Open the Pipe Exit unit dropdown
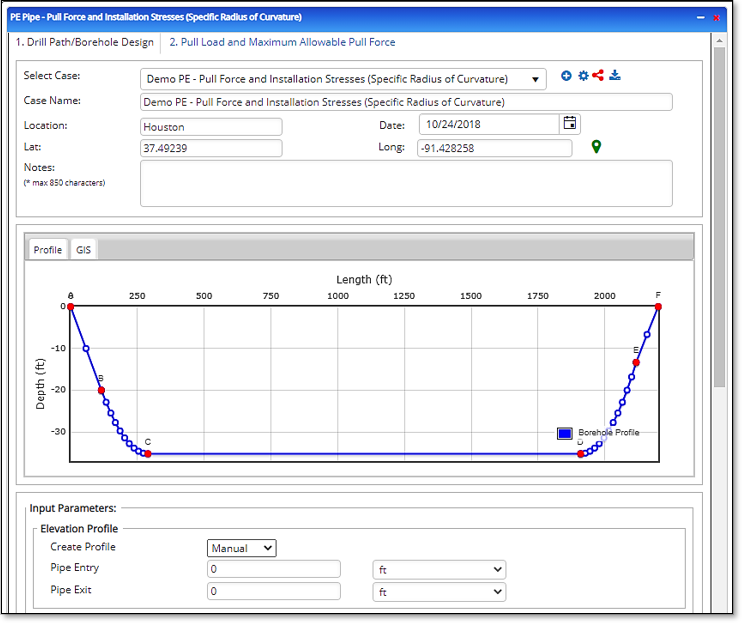This screenshot has width=745, height=624. coord(439,591)
